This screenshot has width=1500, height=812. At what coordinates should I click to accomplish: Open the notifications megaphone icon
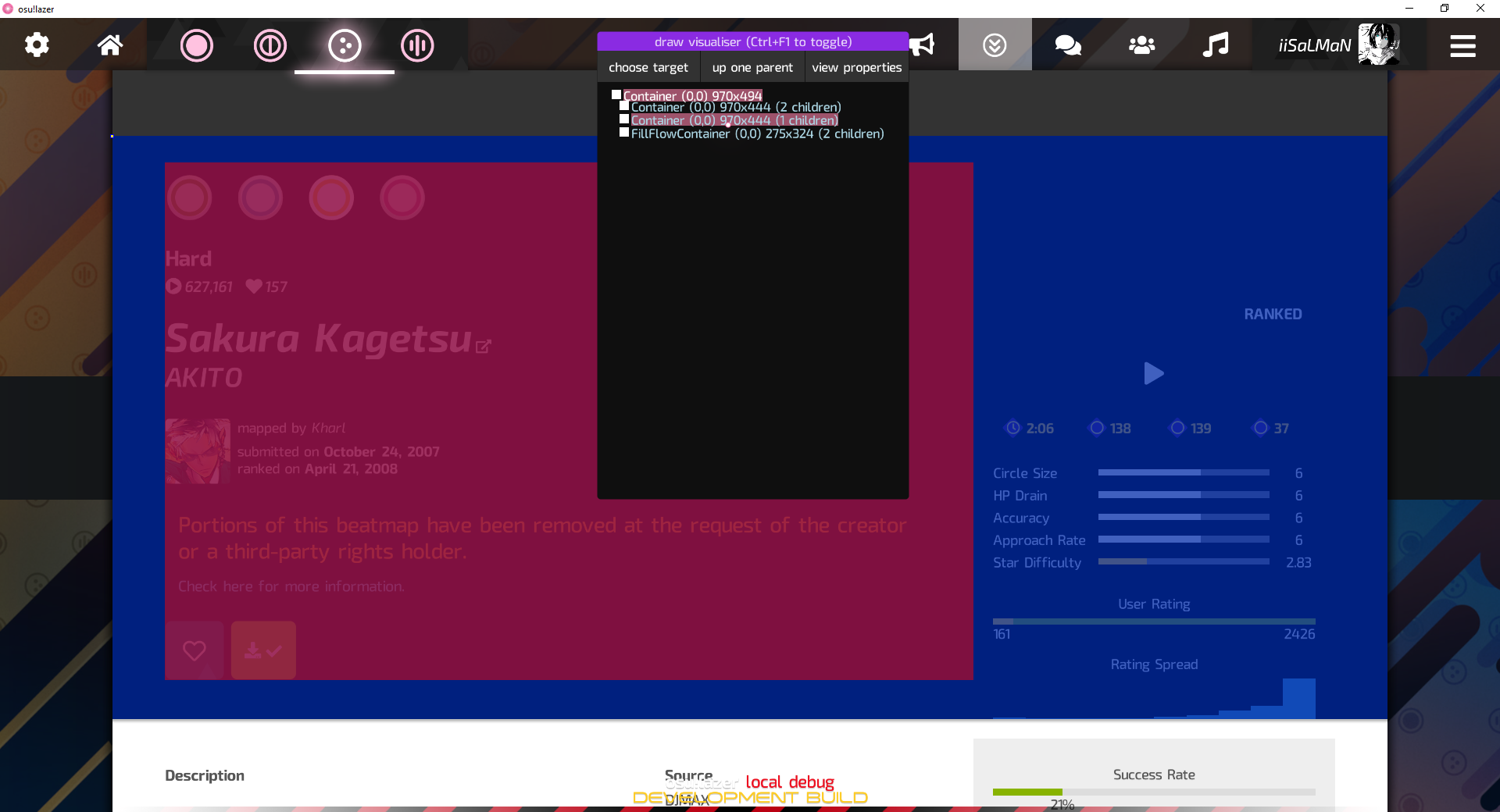point(923,45)
